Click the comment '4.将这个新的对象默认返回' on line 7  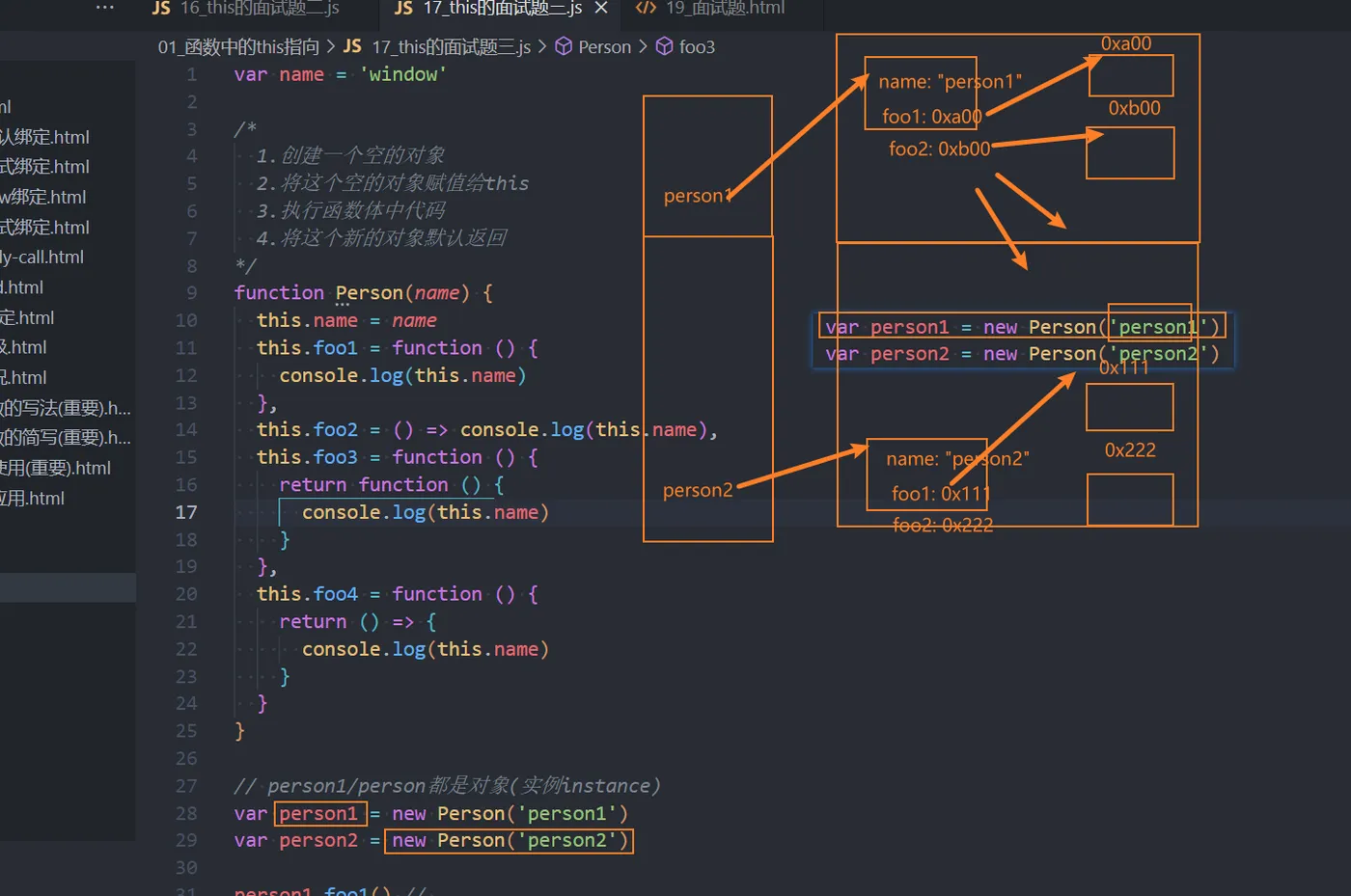(381, 238)
